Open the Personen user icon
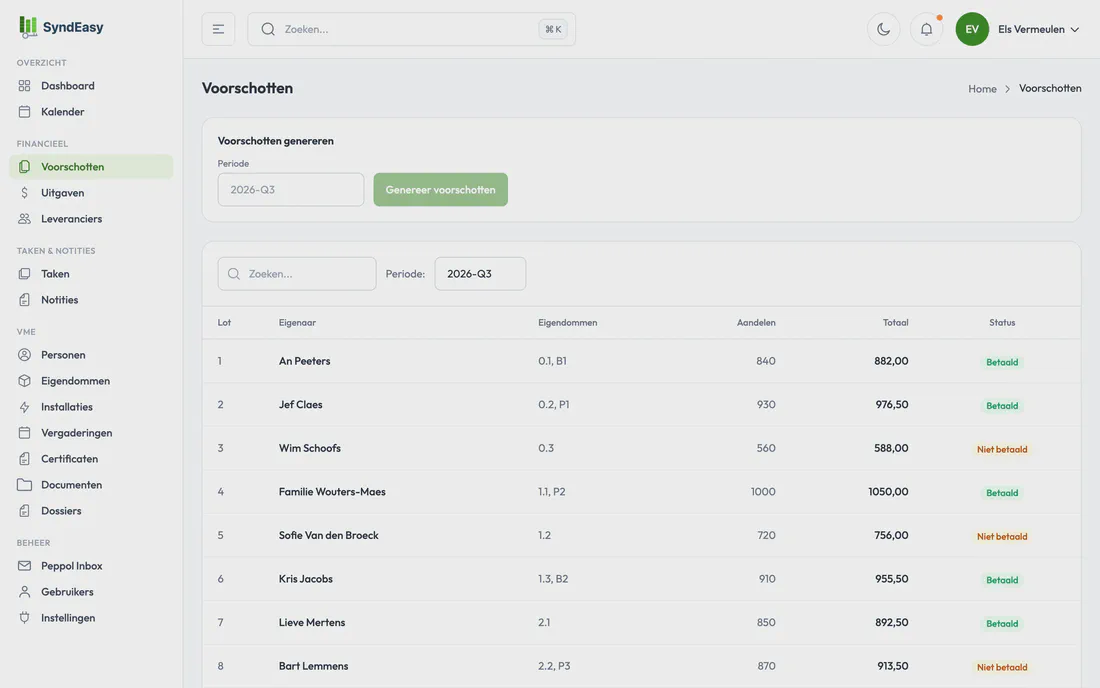This screenshot has height=688, width=1100. (x=25, y=355)
